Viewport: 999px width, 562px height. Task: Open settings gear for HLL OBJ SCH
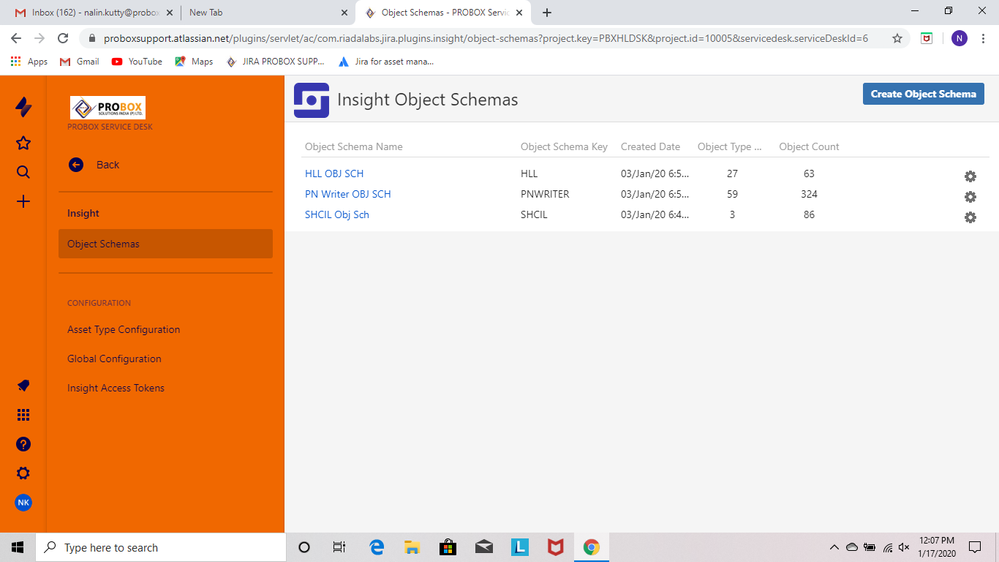click(970, 177)
